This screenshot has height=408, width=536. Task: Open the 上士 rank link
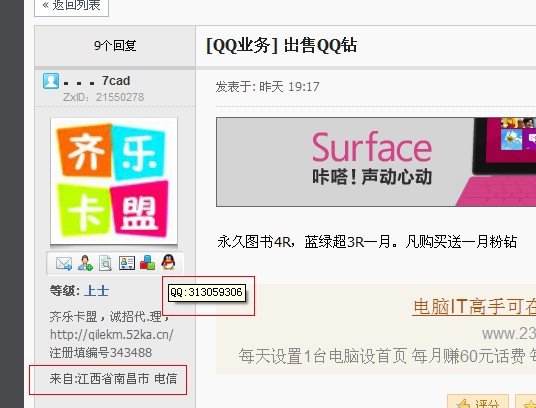coord(97,291)
